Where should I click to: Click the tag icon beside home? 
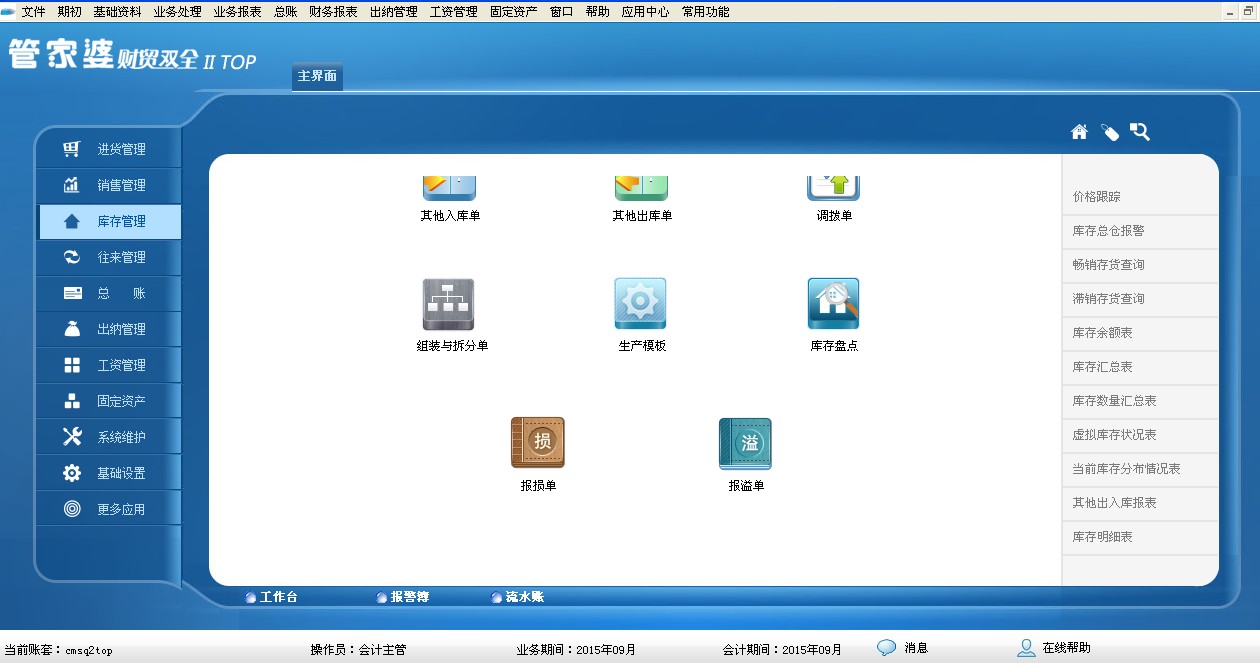click(1110, 132)
